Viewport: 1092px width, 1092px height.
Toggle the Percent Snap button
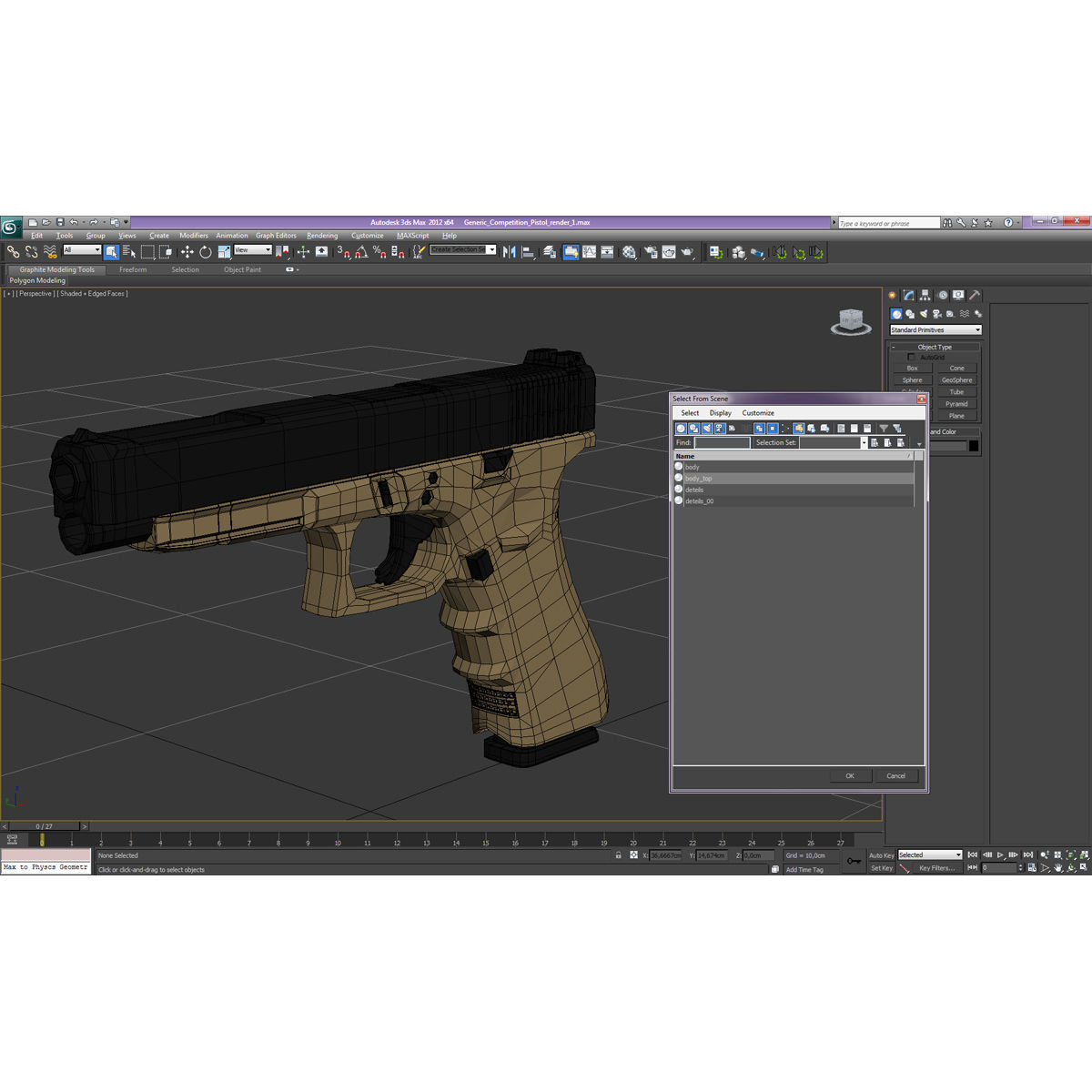pos(379,252)
